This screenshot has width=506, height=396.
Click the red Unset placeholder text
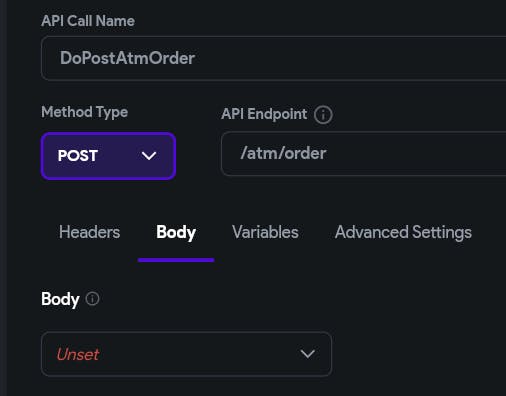coord(78,354)
